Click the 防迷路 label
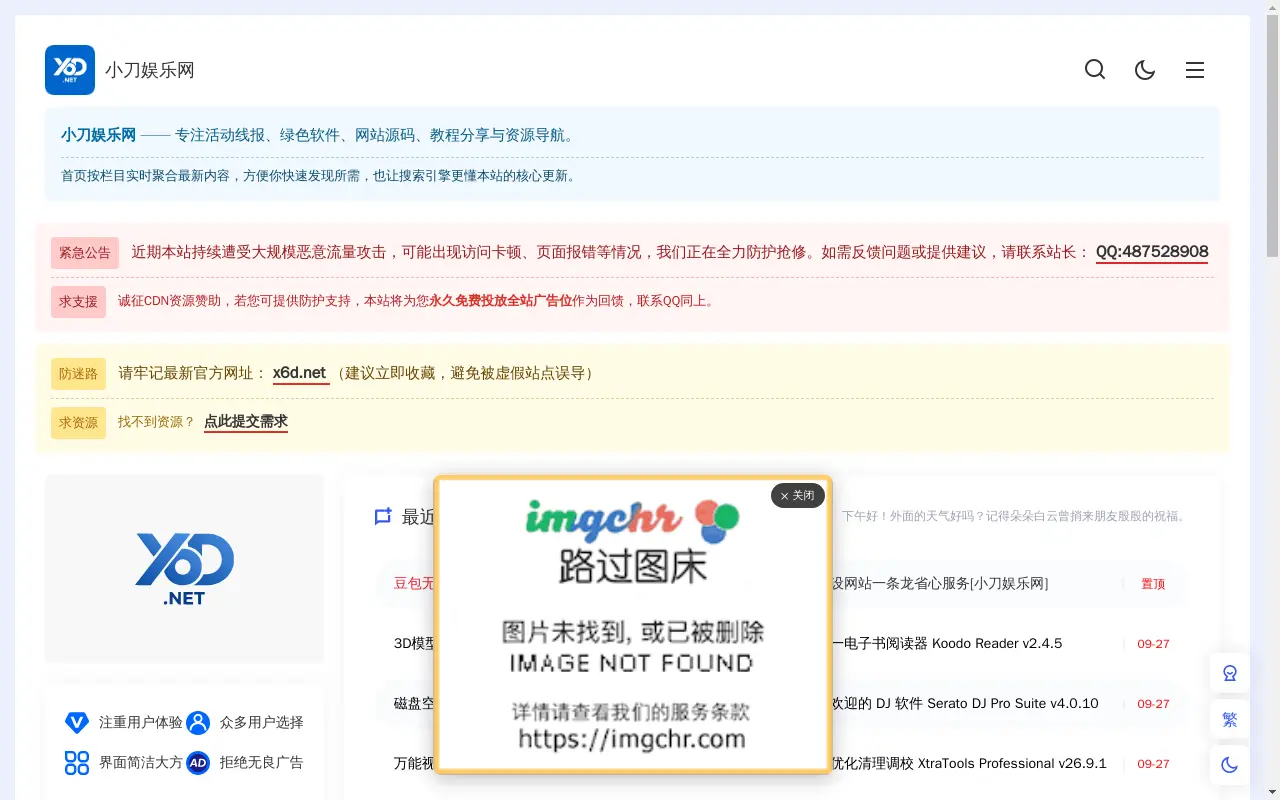Image resolution: width=1280 pixels, height=800 pixels. (x=78, y=374)
